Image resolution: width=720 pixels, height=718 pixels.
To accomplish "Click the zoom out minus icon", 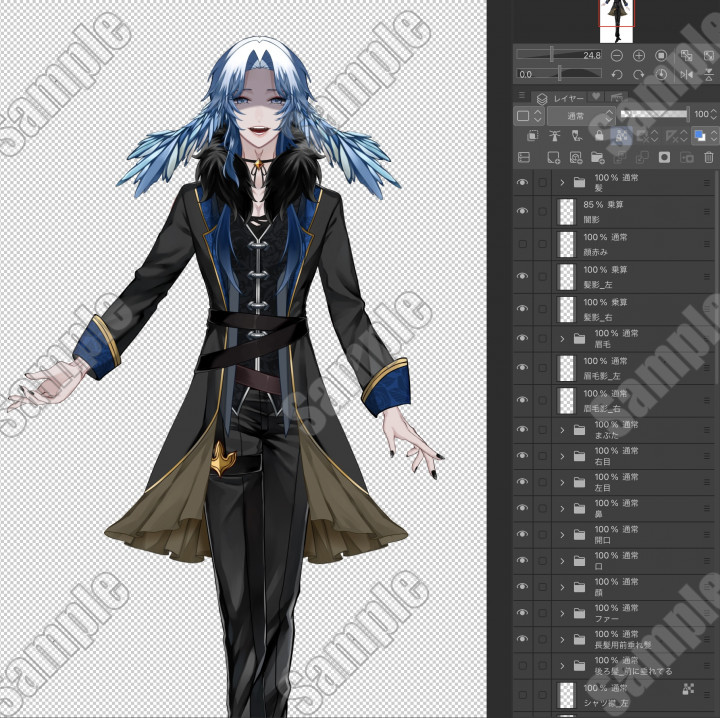I will 616,55.
